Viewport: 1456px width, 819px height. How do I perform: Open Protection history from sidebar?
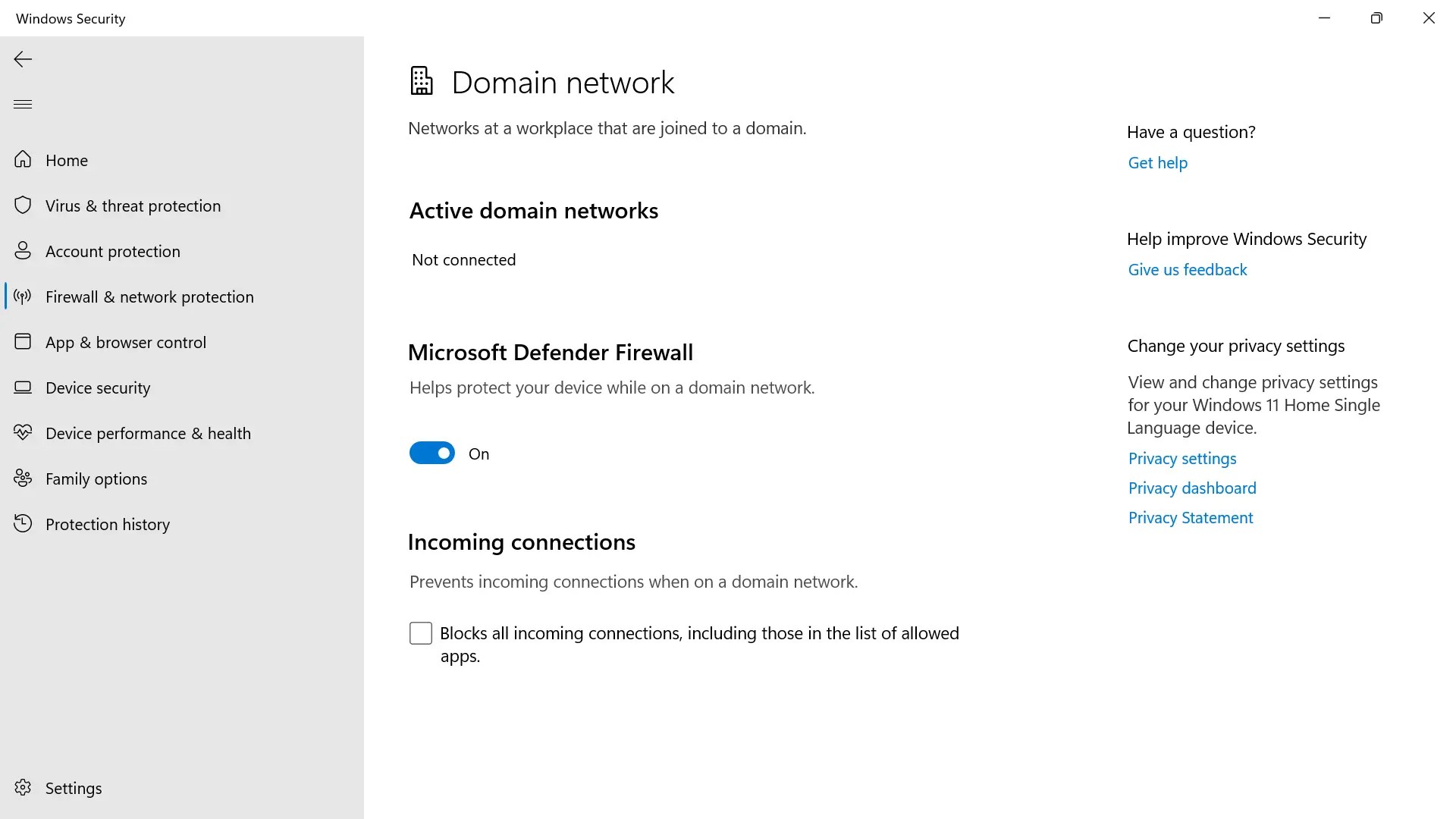pos(107,524)
